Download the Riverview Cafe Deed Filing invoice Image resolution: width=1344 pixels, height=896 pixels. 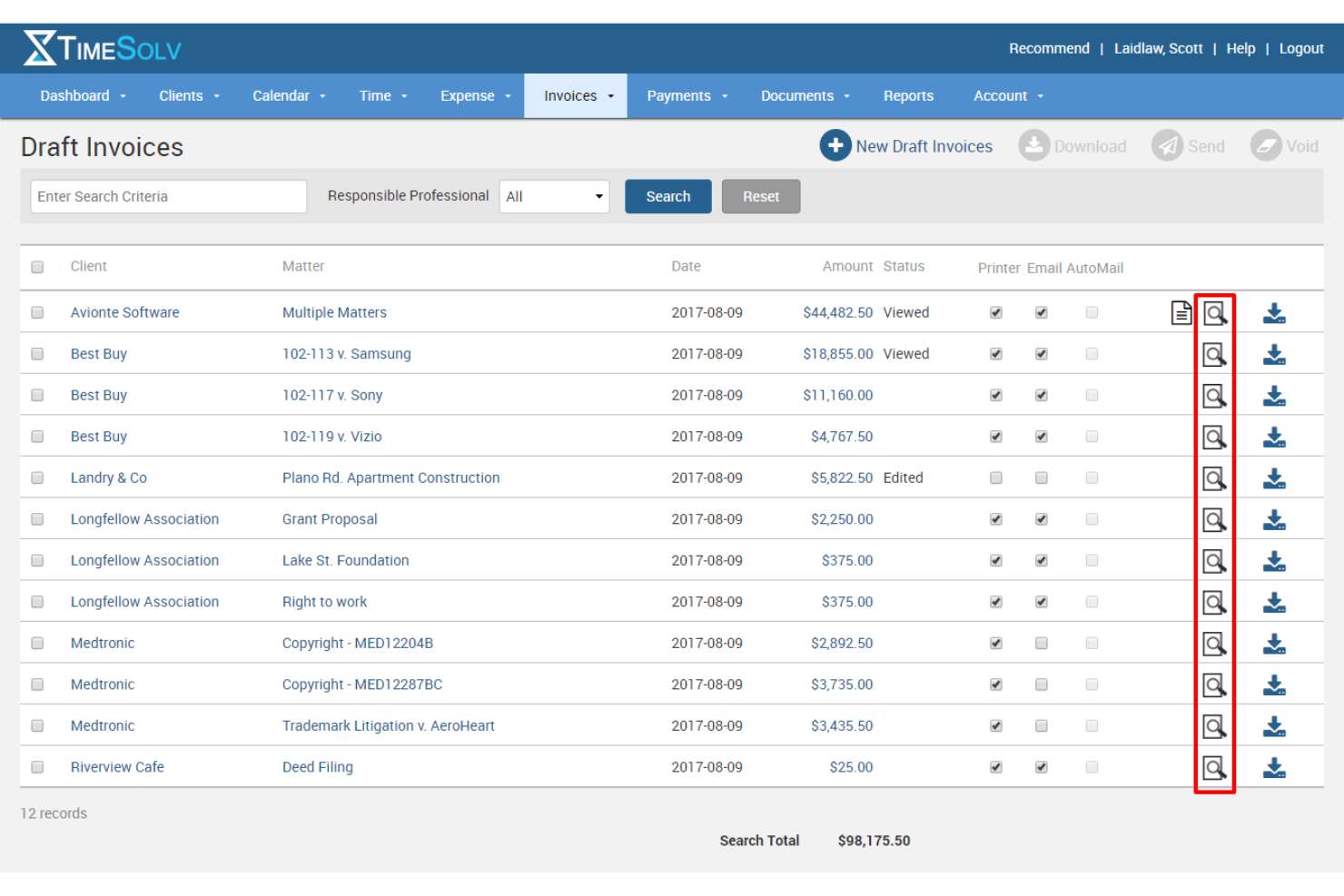point(1275,768)
